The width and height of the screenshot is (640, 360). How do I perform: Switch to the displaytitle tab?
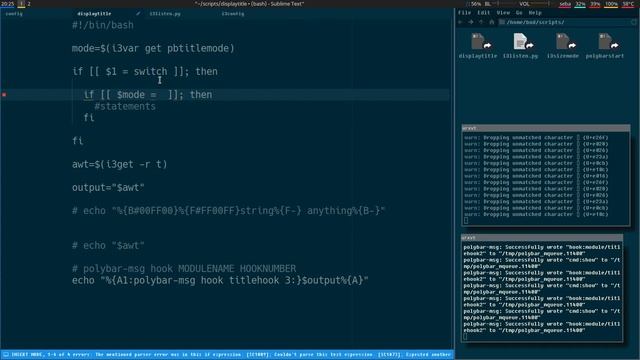click(94, 14)
